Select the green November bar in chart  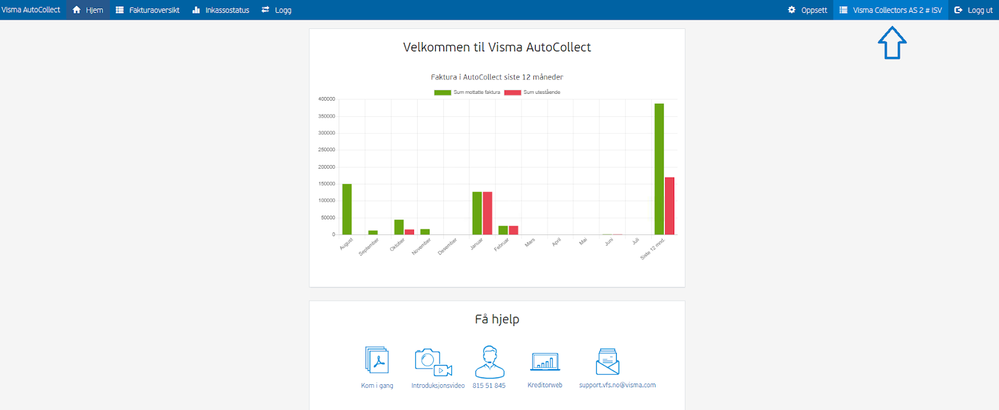pyautogui.click(x=425, y=232)
